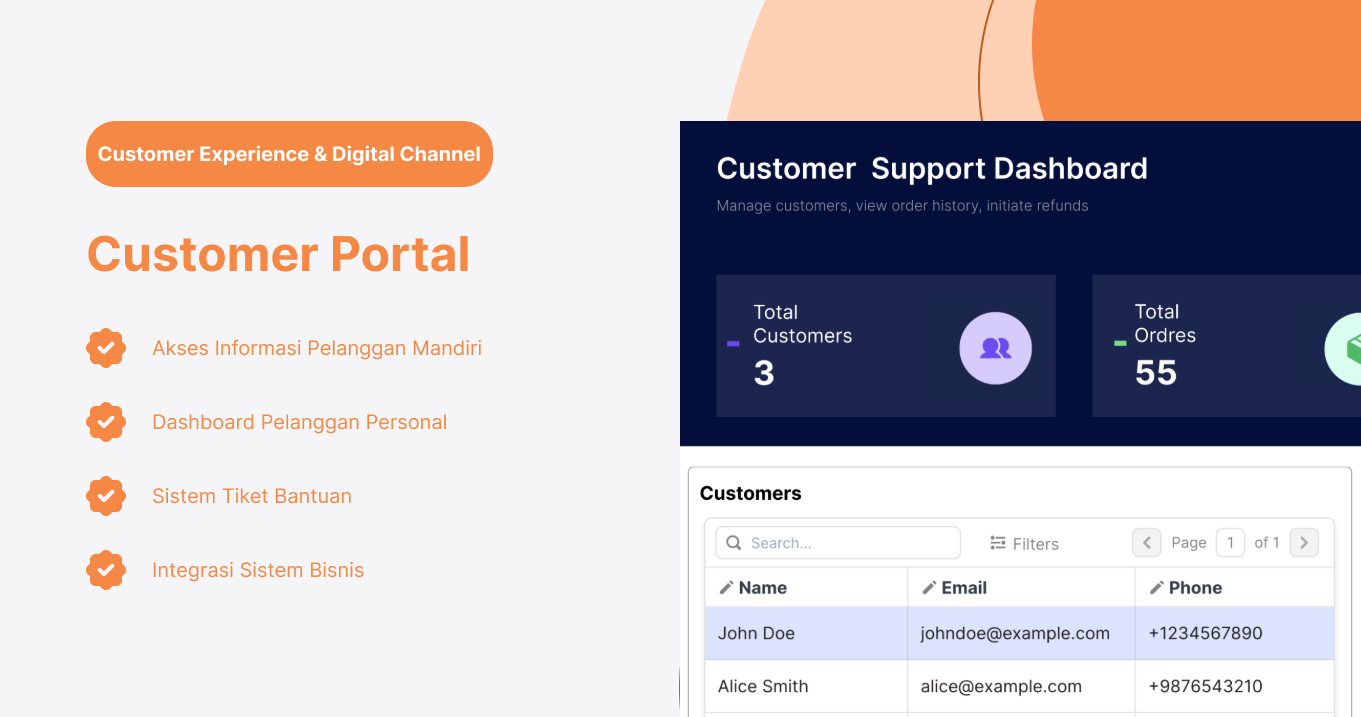Image resolution: width=1361 pixels, height=717 pixels.
Task: Click the Filters list icon
Action: 996,543
